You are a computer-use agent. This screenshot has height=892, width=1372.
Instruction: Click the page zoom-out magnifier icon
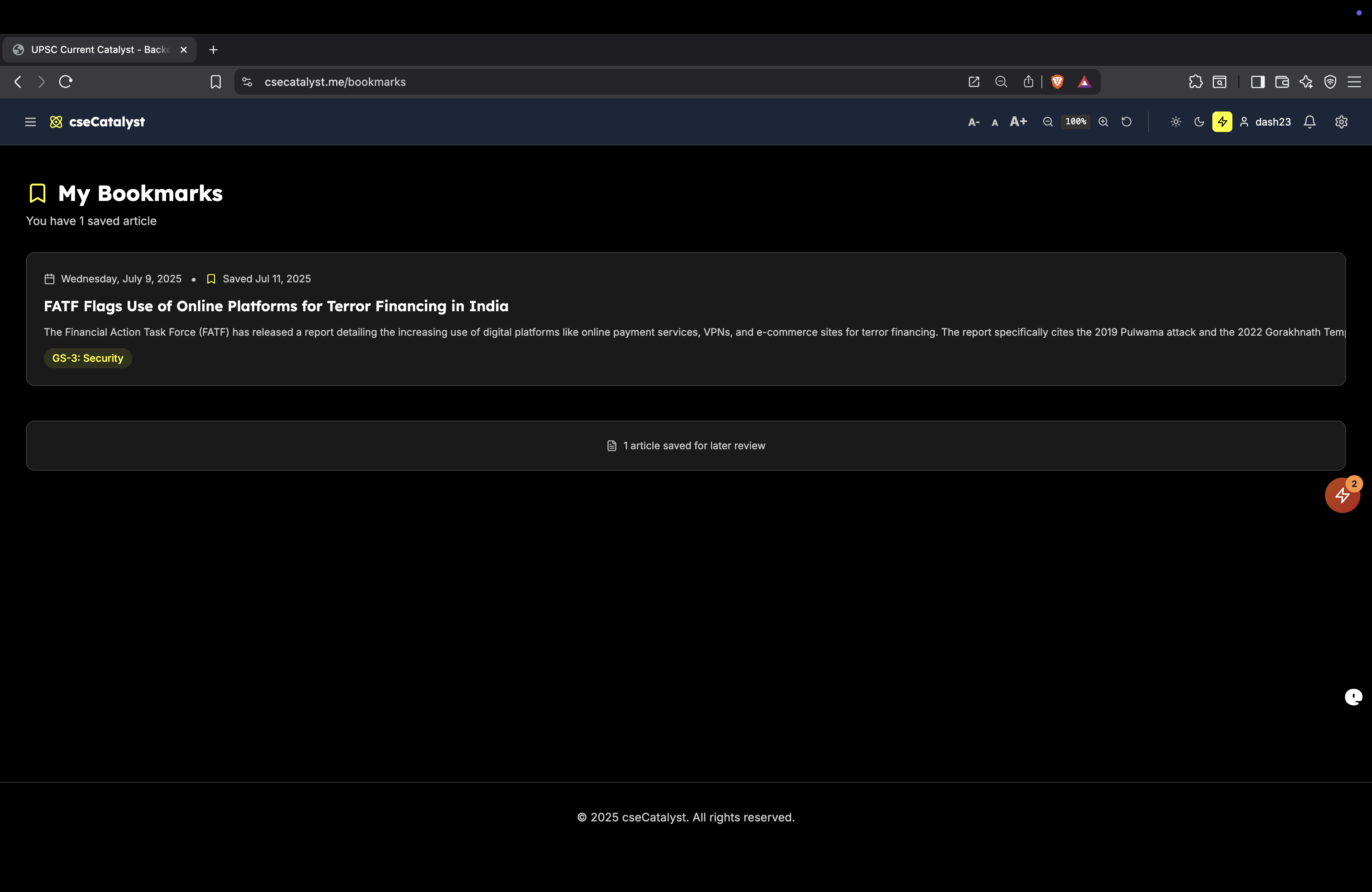pos(1048,122)
